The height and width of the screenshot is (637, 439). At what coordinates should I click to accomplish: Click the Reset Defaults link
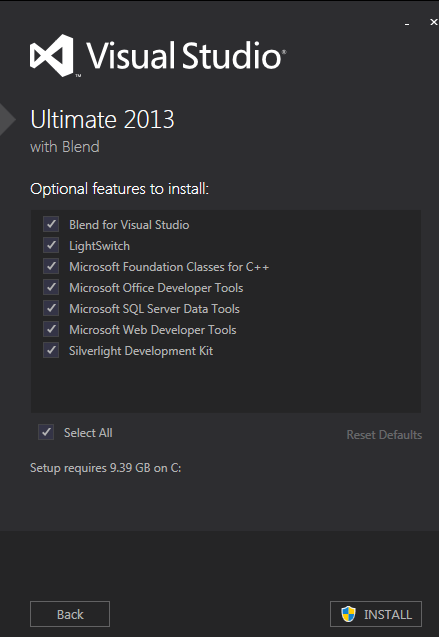[384, 435]
